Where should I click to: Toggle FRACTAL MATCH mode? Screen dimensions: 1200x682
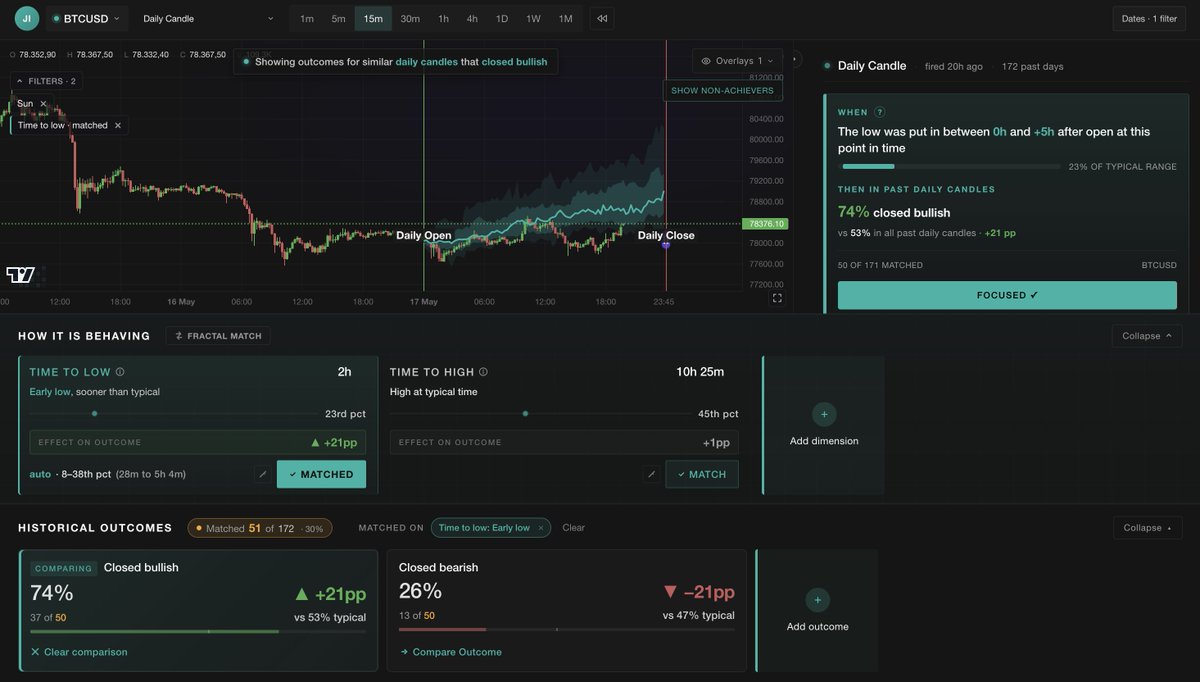click(218, 336)
